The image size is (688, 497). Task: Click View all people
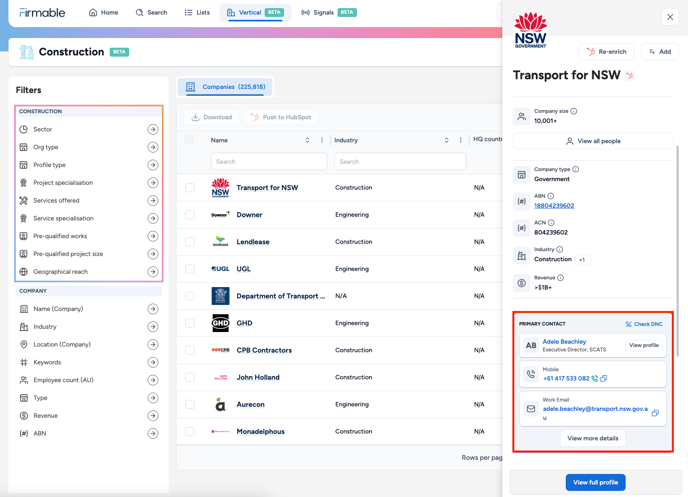(x=593, y=141)
